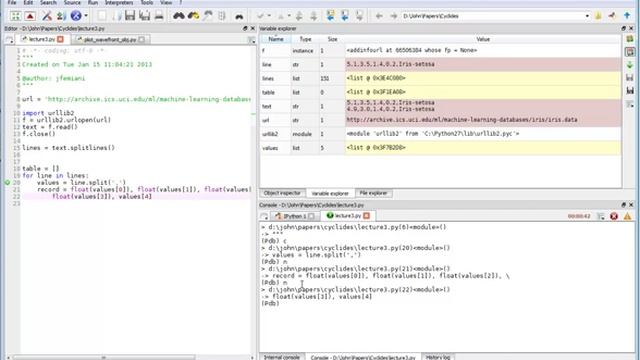Close the plot_wavefront_obj.py tab via its box
This screenshot has height=360, width=640.
point(141,39)
